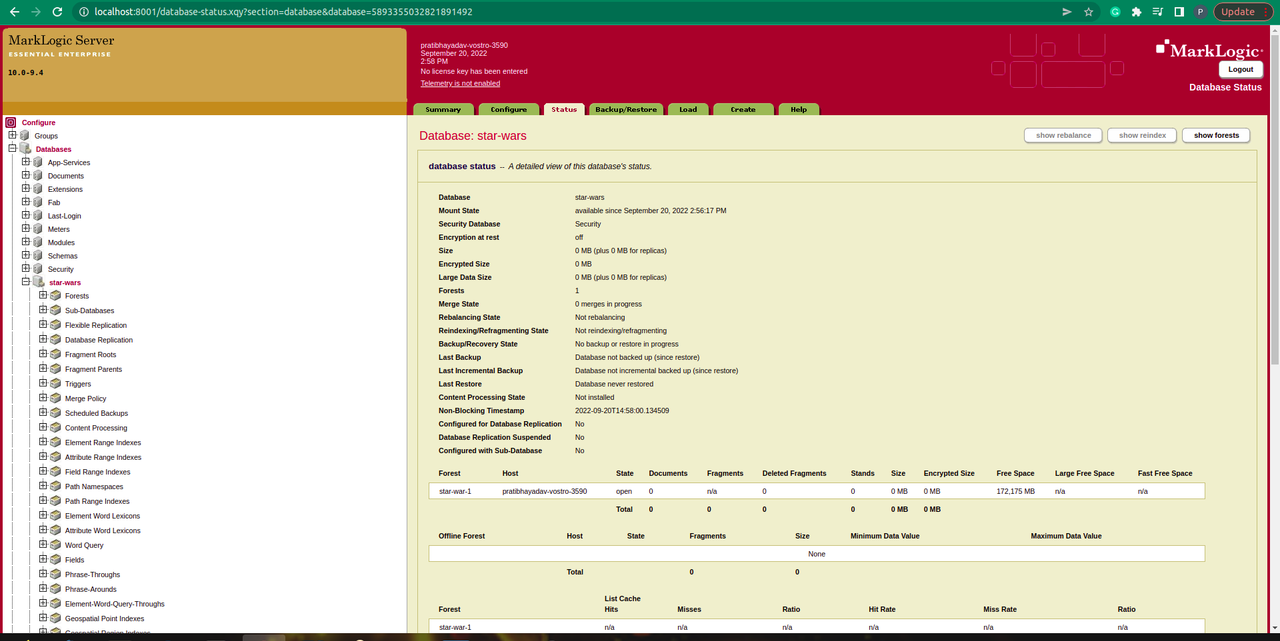Click the MarkLogic logo in header
This screenshot has width=1280, height=641.
(1209, 49)
